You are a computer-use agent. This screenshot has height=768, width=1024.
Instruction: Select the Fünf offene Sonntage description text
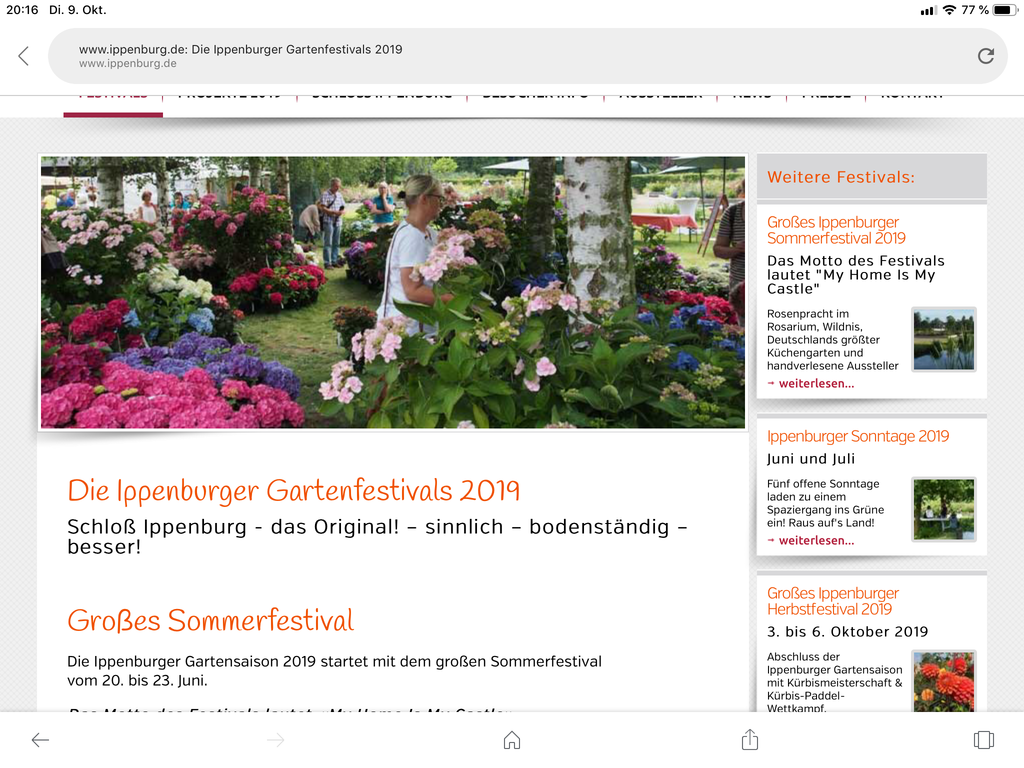coord(825,503)
